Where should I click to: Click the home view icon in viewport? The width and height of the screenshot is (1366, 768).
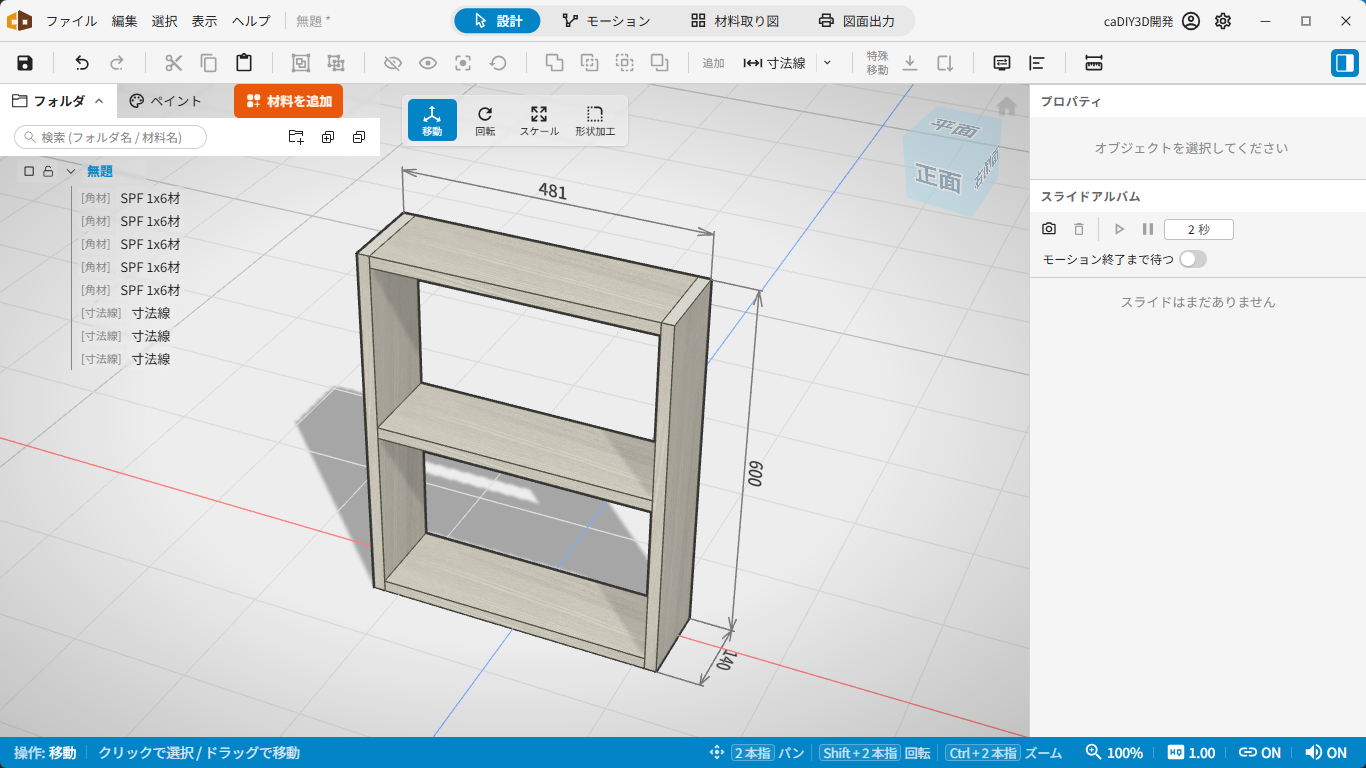1007,106
